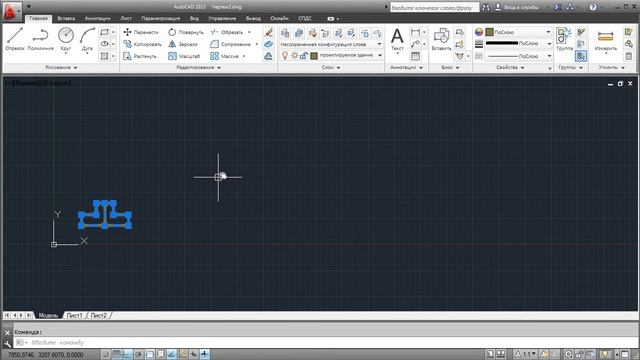Toggle layer lock padlock icon

(x=304, y=56)
